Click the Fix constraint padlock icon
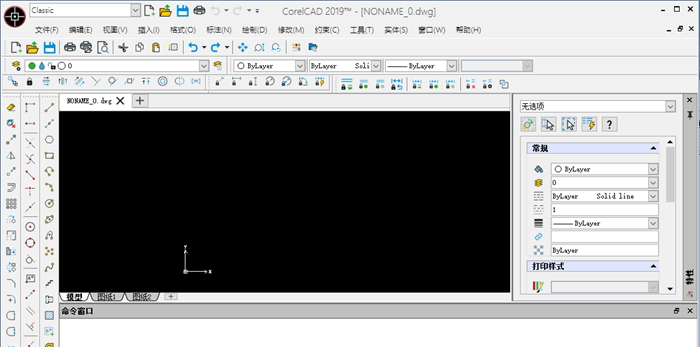The width and height of the screenshot is (700, 360). 29,82
